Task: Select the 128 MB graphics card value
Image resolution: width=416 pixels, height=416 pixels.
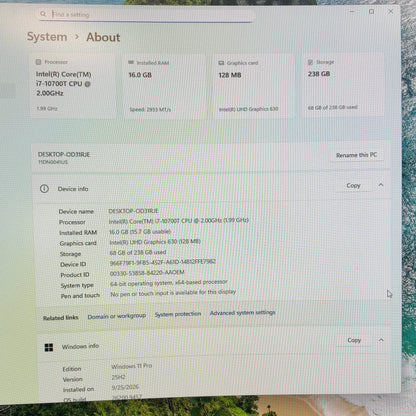Action: pos(230,75)
